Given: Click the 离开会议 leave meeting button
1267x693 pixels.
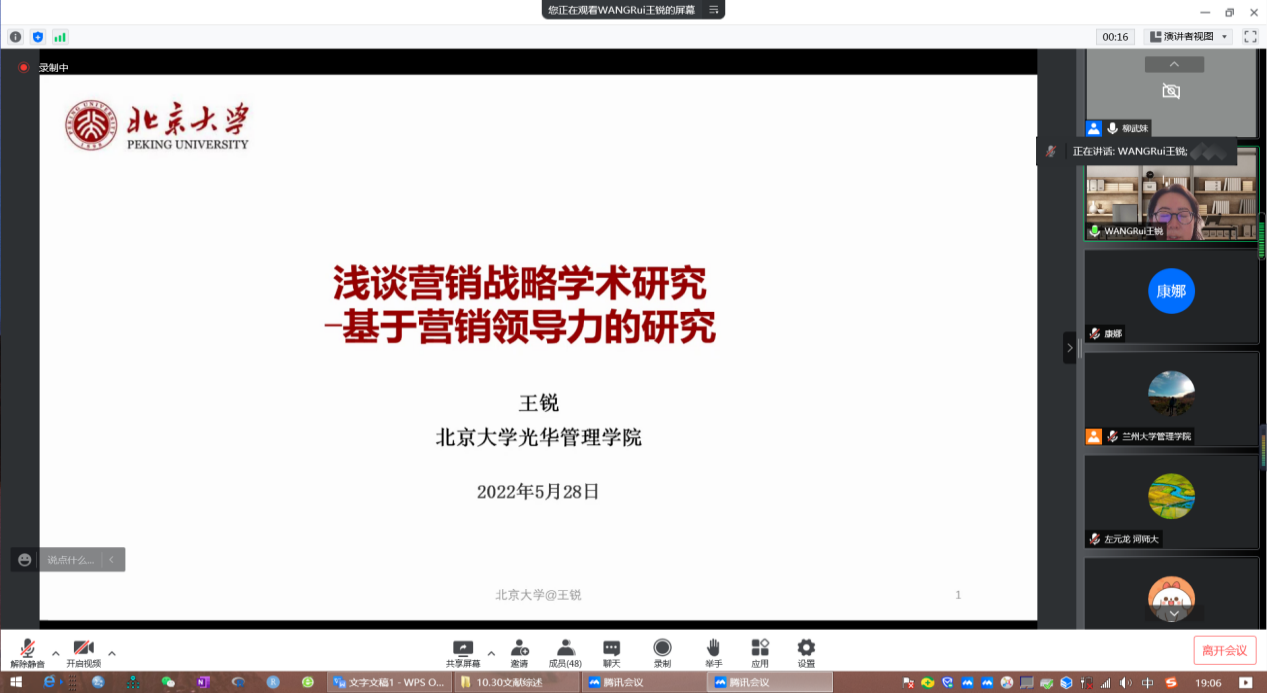Looking at the screenshot, I should [x=1224, y=651].
